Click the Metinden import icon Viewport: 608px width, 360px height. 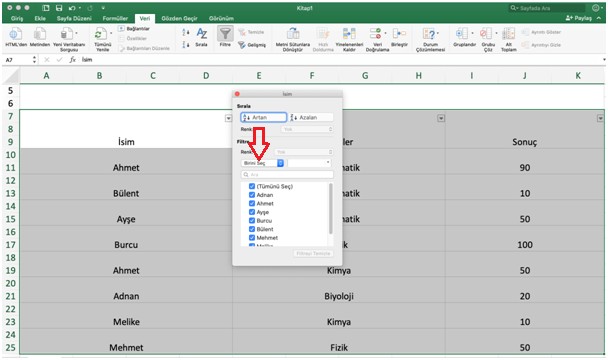[40, 35]
